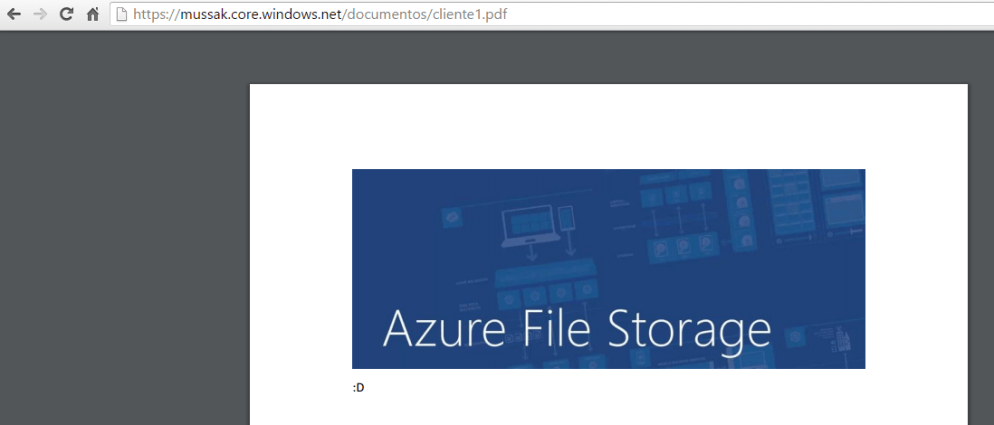
Task: Go back using the browser back arrow
Action: (14, 14)
